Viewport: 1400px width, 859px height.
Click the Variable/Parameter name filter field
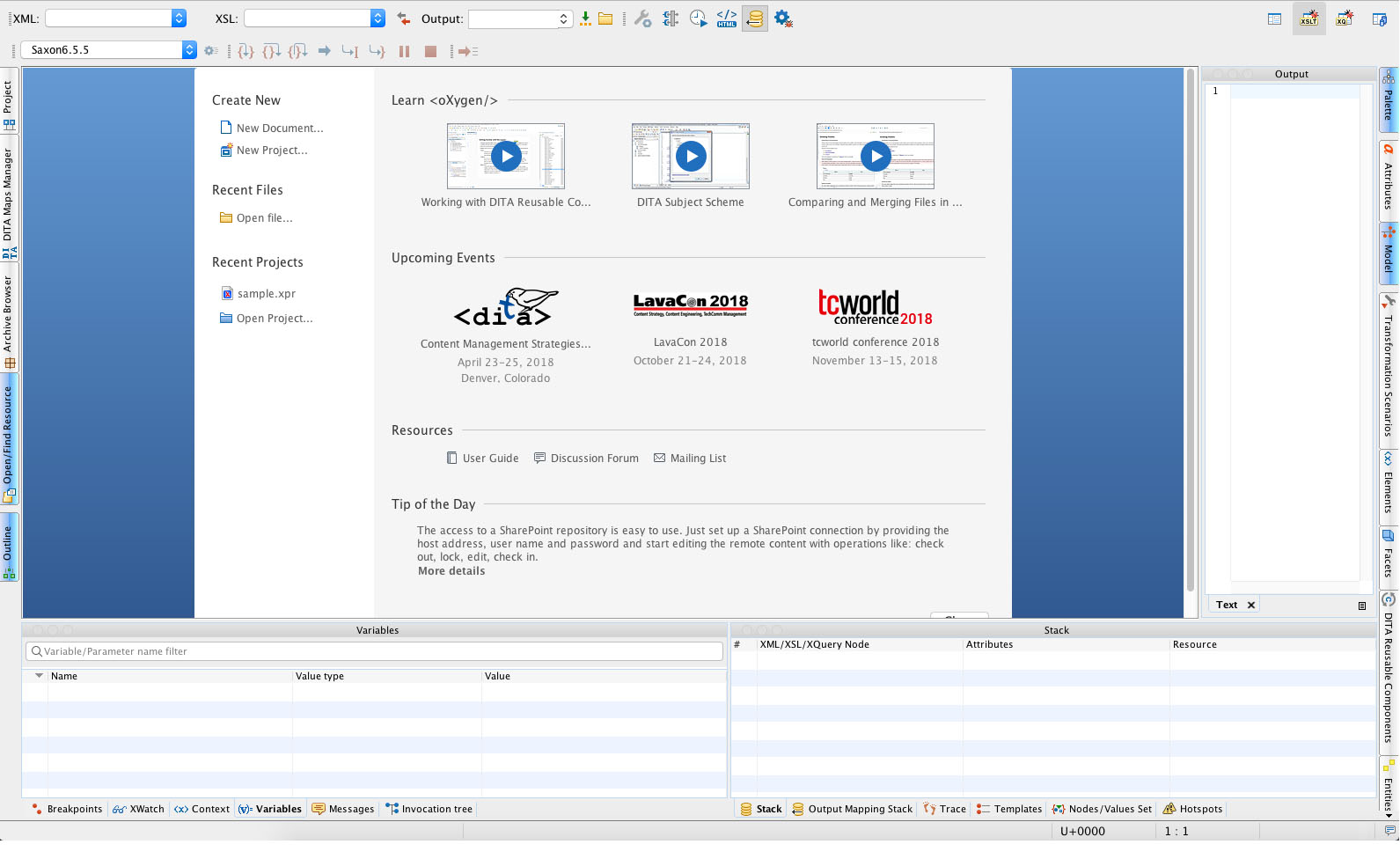(374, 651)
